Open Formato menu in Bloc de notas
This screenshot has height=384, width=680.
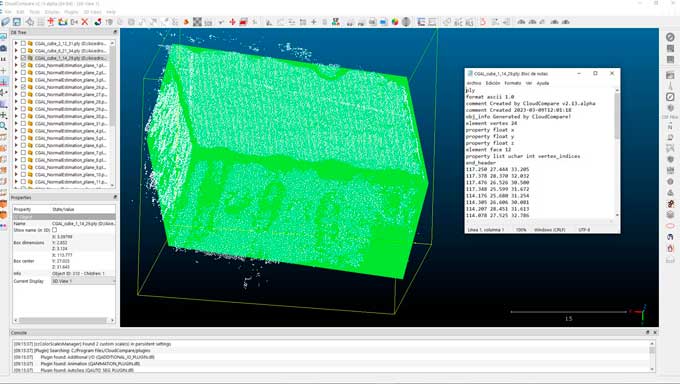pos(513,83)
